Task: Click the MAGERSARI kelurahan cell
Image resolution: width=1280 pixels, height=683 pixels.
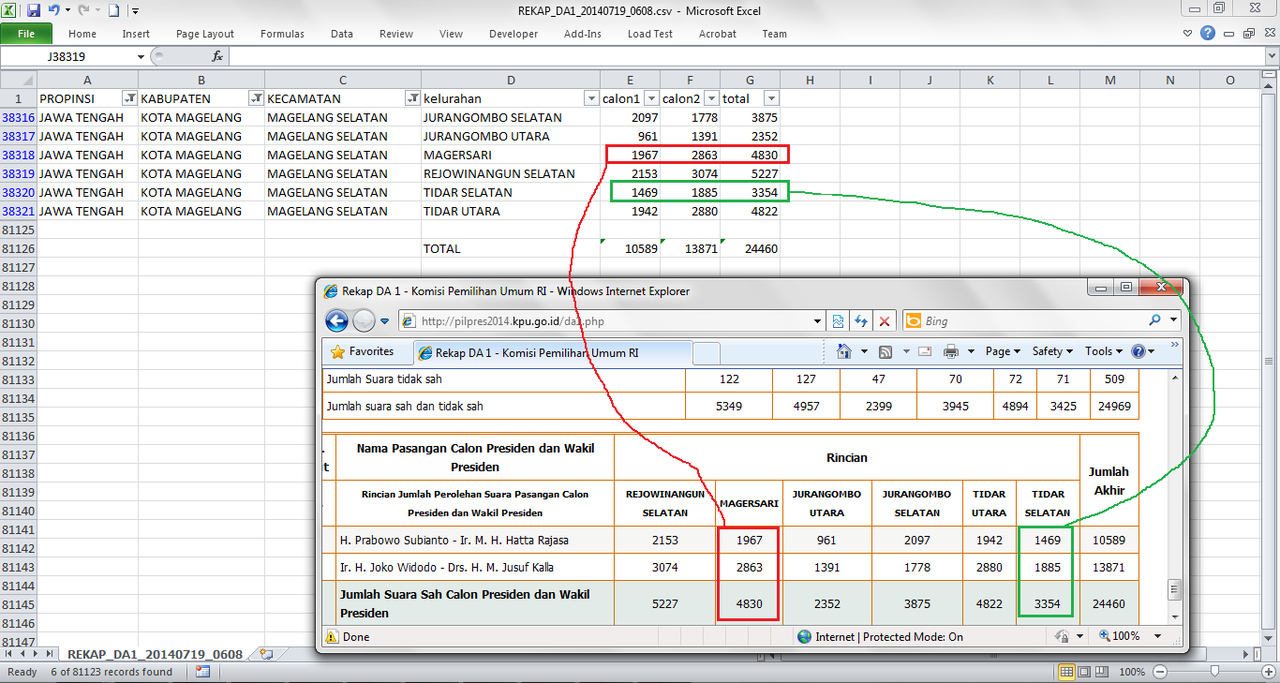Action: 510,155
